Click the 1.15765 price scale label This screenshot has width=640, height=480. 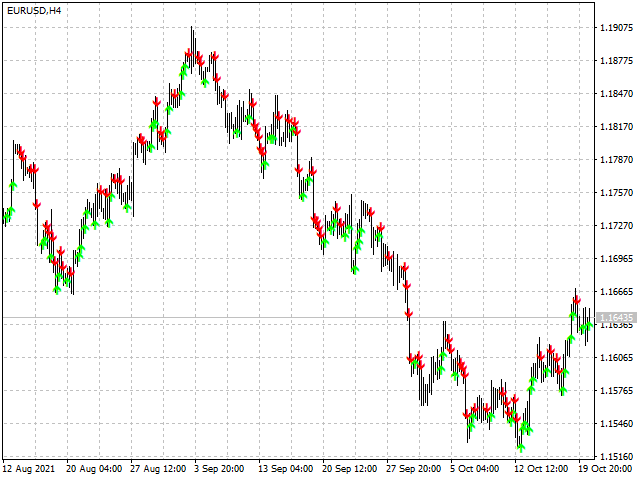pyautogui.click(x=616, y=391)
